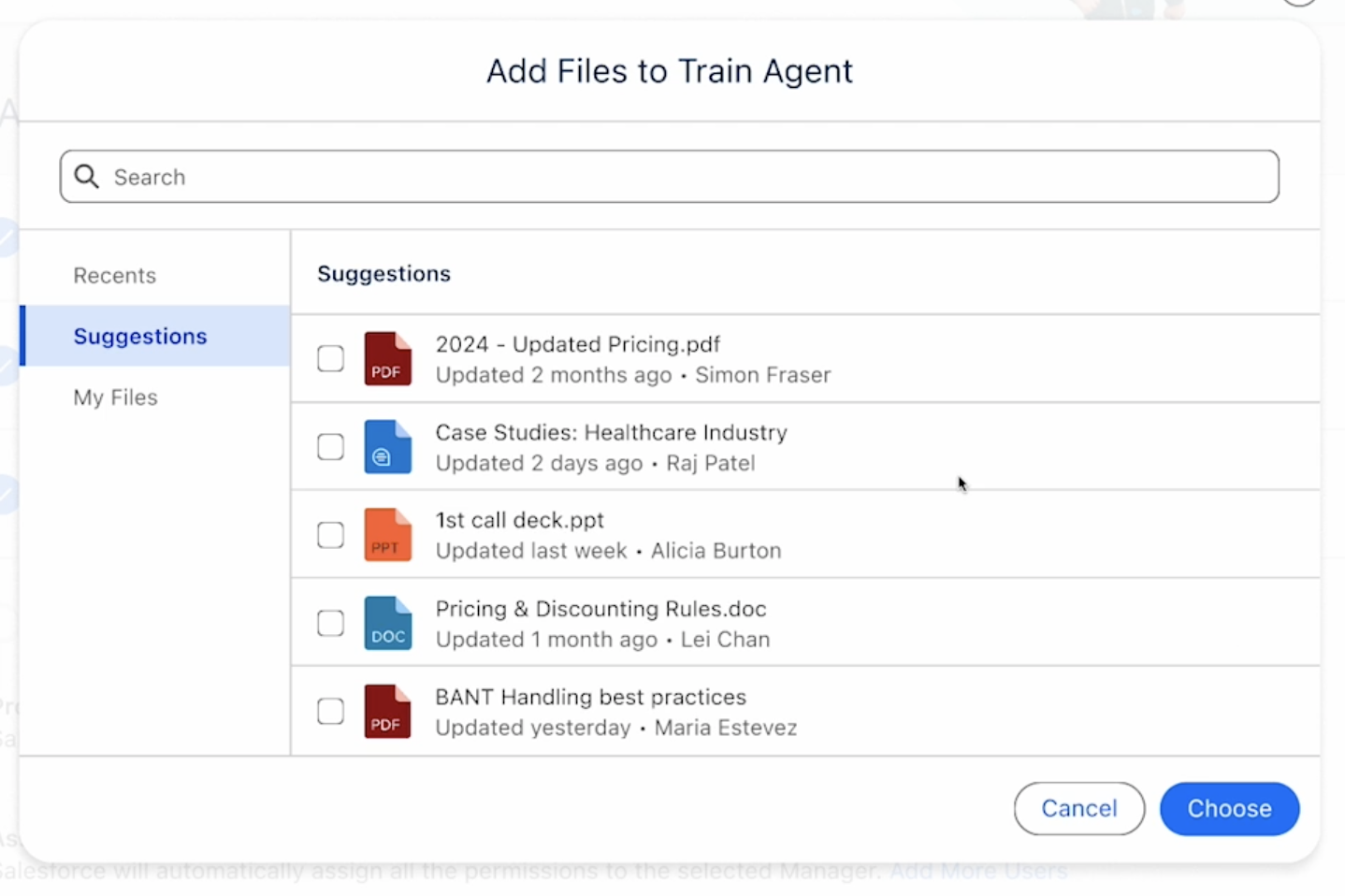Check the 2024 - Updated Pricing.pdf checkbox
The height and width of the screenshot is (896, 1345).
coord(330,358)
